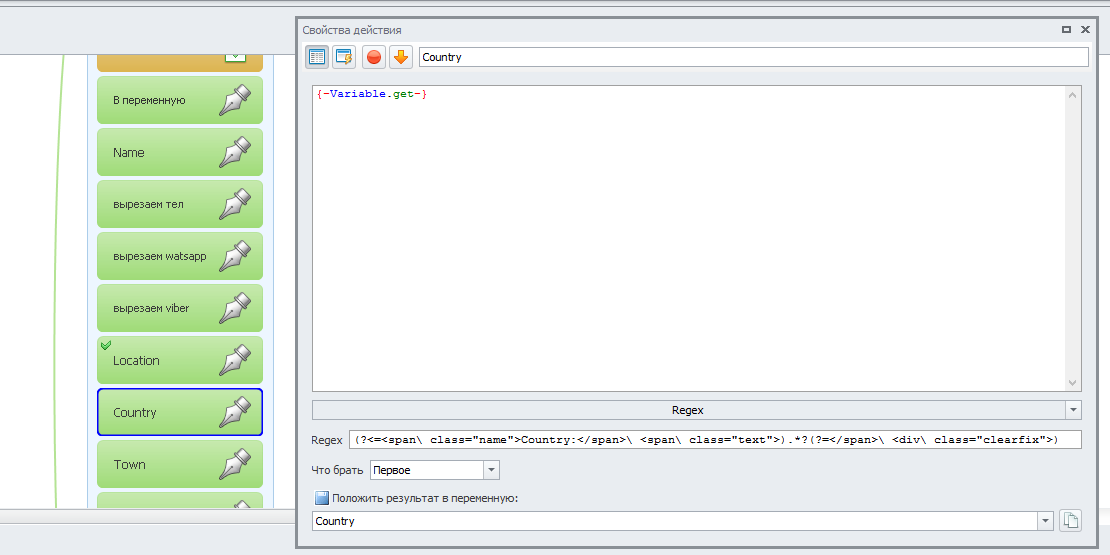This screenshot has height=555, width=1110.
Task: Select the Town action block
Action: click(x=180, y=464)
